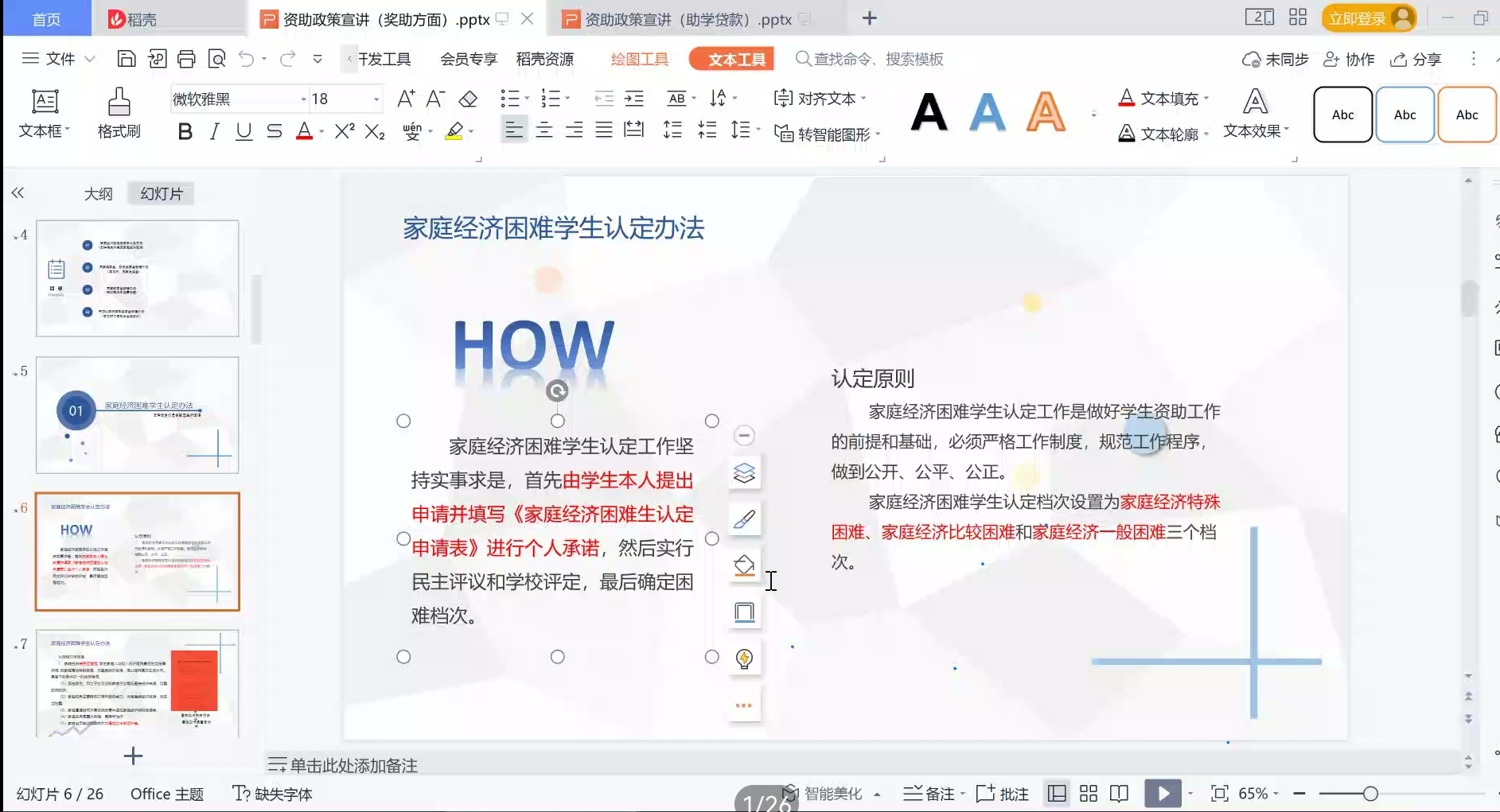Viewport: 1500px width, 812px height.
Task: Toggle bold formatting
Action: (185, 131)
